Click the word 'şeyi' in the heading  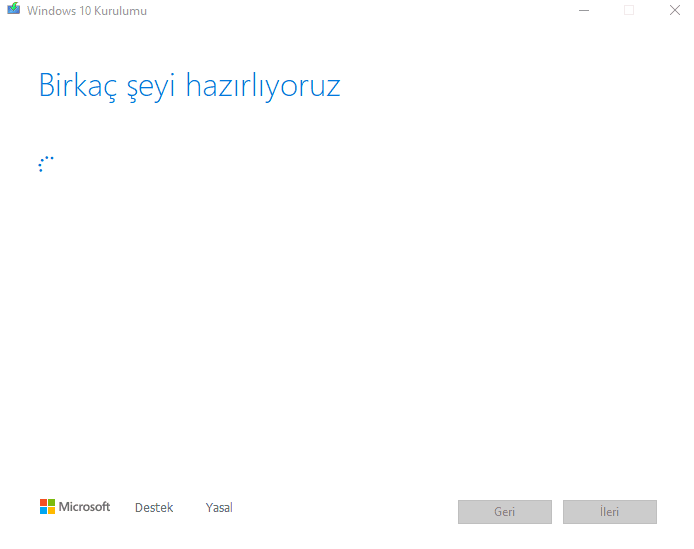[x=156, y=88]
